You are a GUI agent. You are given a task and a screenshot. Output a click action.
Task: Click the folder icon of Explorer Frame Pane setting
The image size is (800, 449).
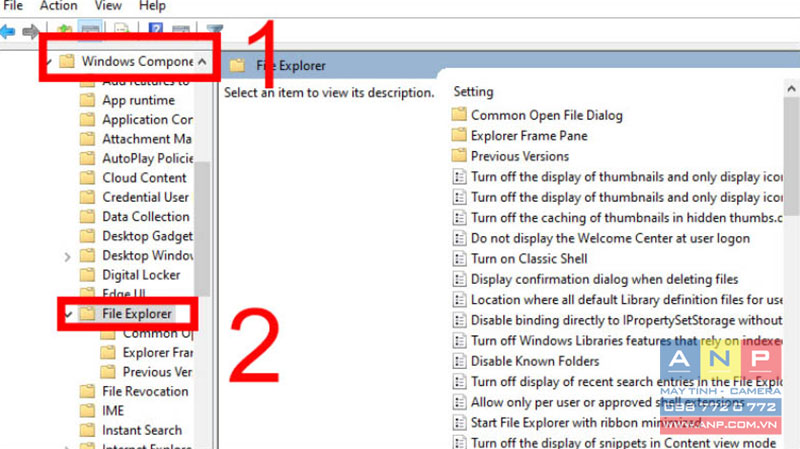(459, 135)
